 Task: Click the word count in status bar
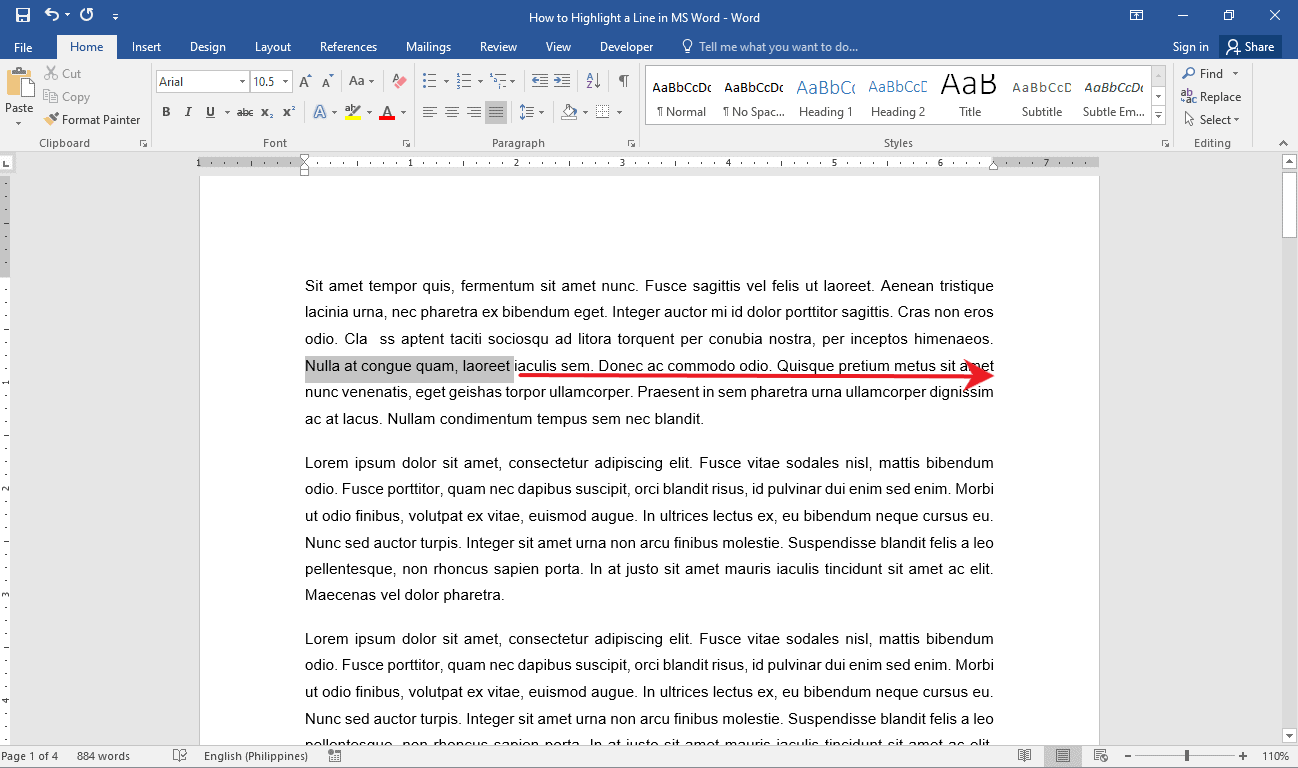(x=102, y=755)
